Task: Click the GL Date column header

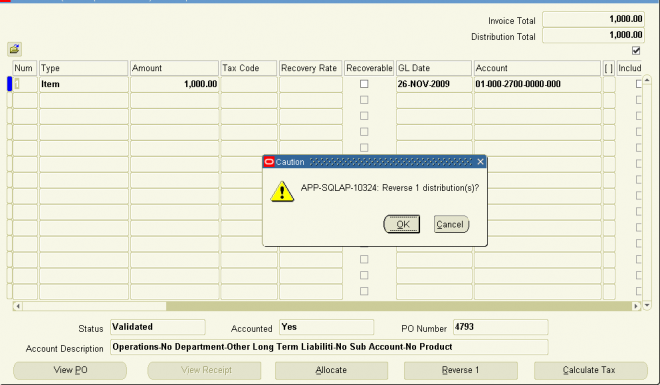Action: pyautogui.click(x=434, y=68)
